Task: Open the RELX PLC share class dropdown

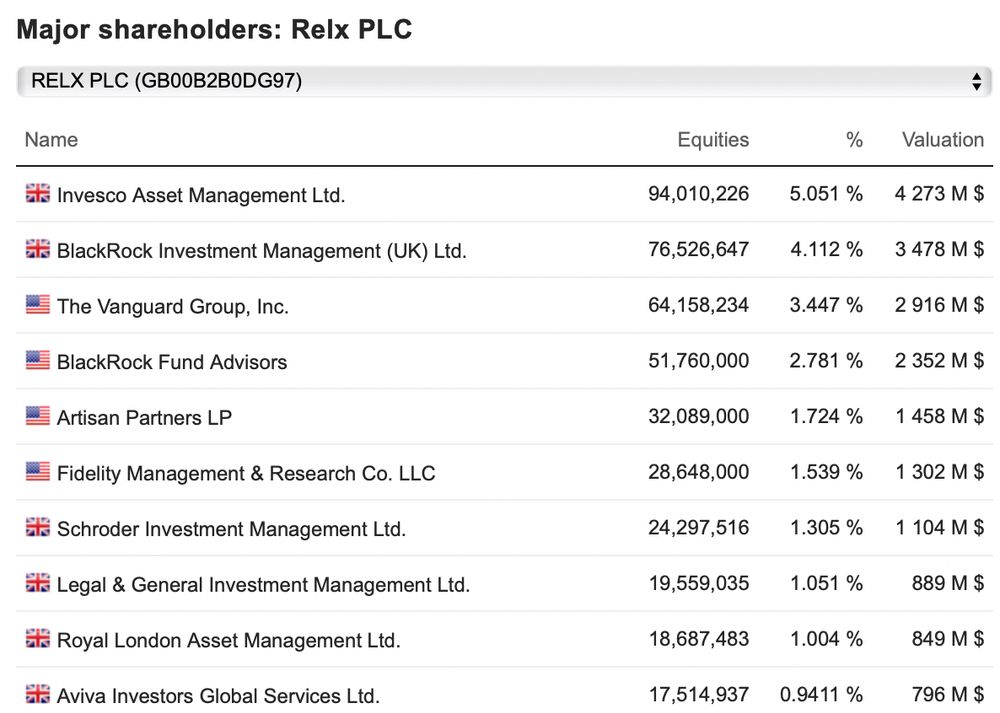Action: 500,82
